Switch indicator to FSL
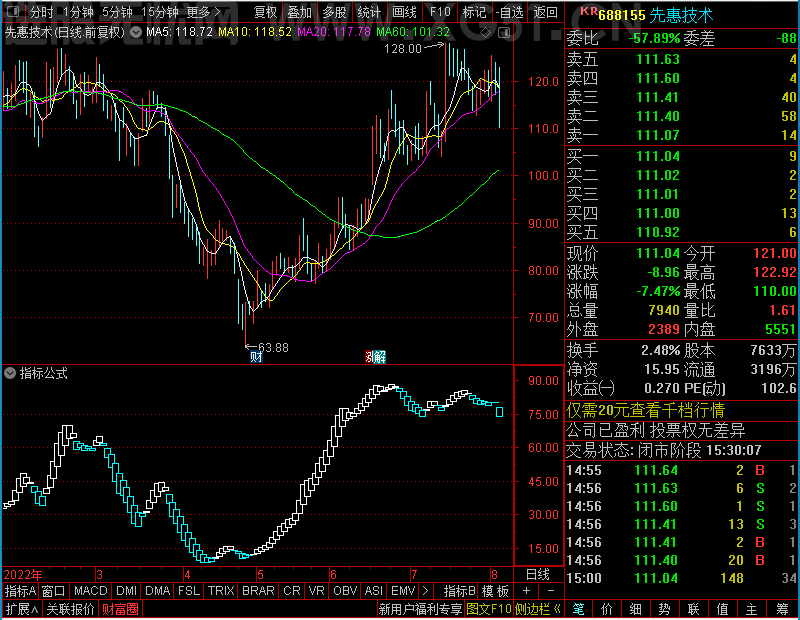Image resolution: width=800 pixels, height=620 pixels. tap(189, 591)
